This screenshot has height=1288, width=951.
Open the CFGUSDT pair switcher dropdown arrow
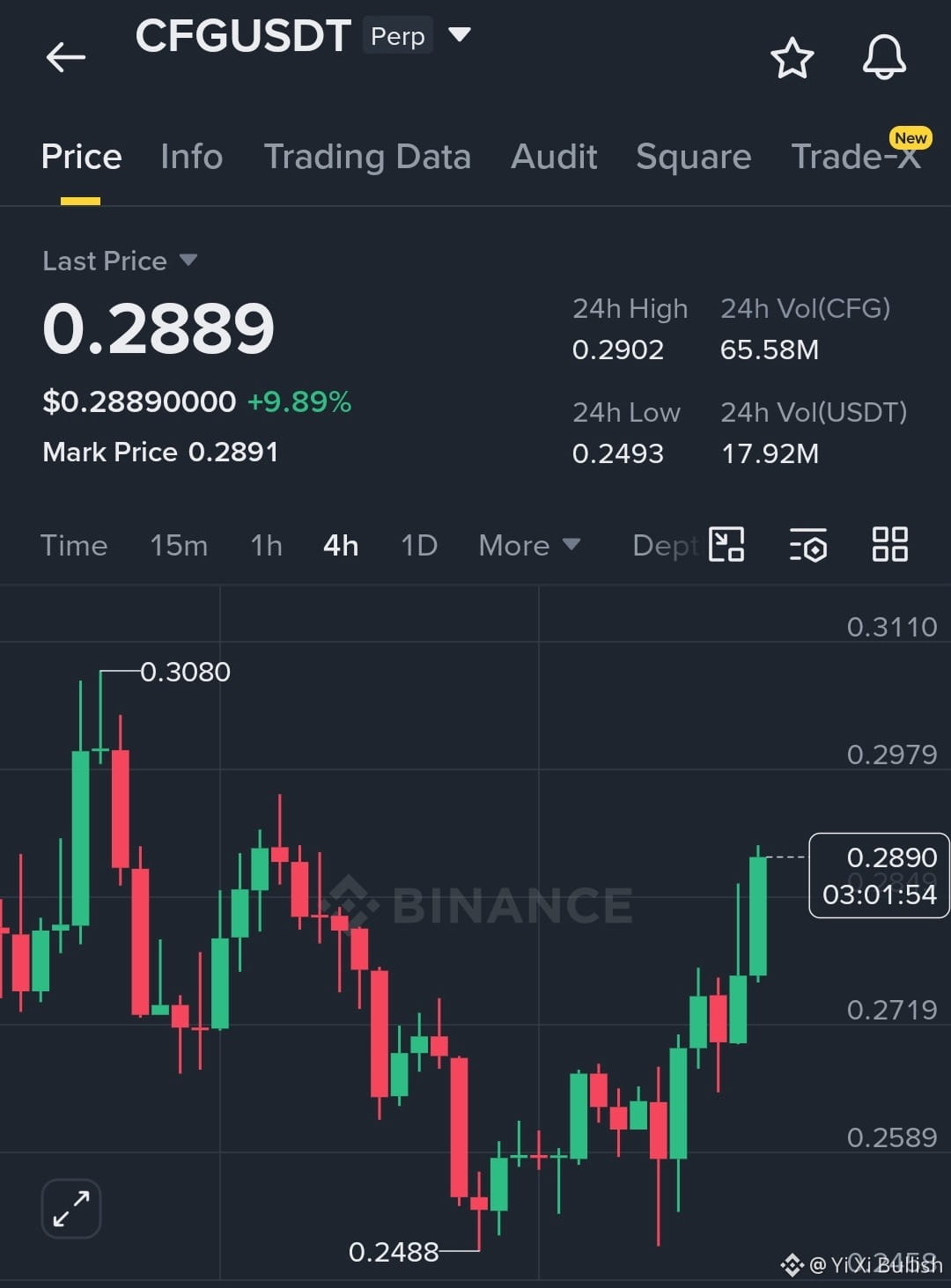(x=460, y=35)
